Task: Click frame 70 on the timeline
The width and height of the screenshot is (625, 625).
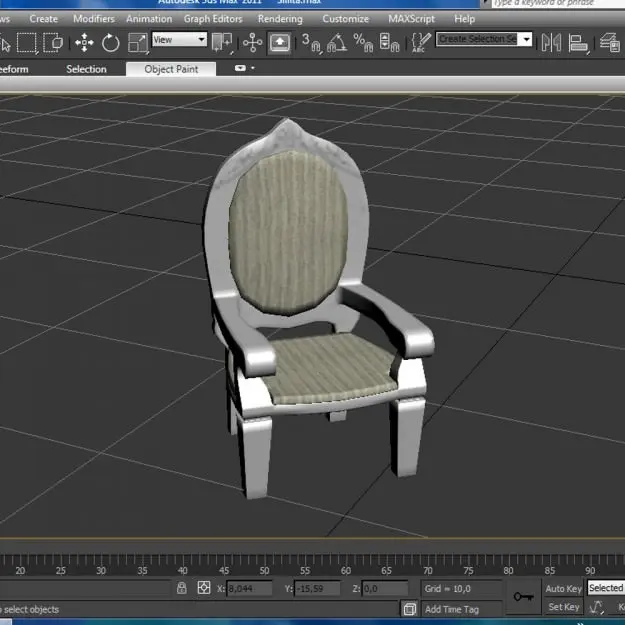Action: pyautogui.click(x=428, y=570)
